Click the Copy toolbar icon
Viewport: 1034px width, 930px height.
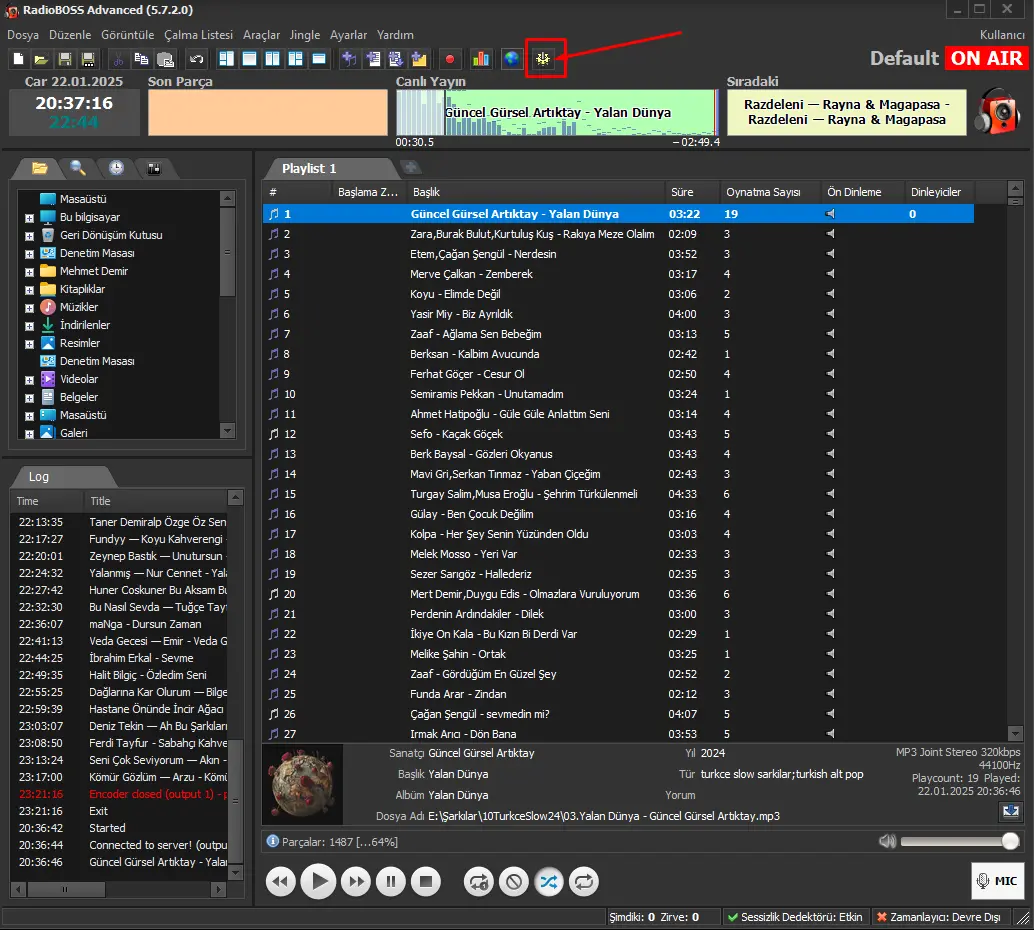pyautogui.click(x=141, y=59)
